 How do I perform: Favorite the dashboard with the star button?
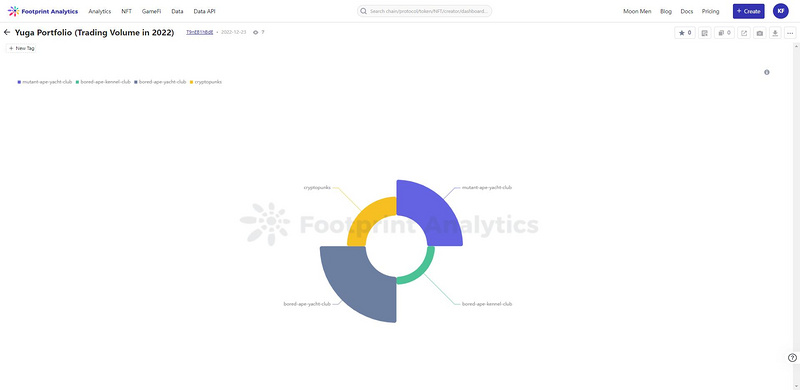pyautogui.click(x=685, y=33)
